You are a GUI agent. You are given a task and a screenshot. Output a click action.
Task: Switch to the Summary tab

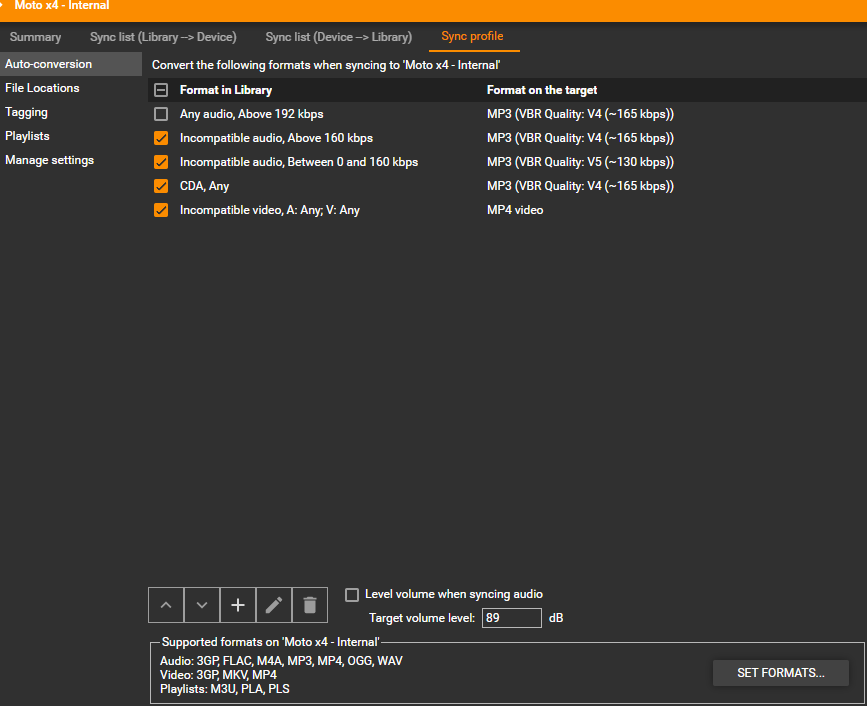(36, 37)
